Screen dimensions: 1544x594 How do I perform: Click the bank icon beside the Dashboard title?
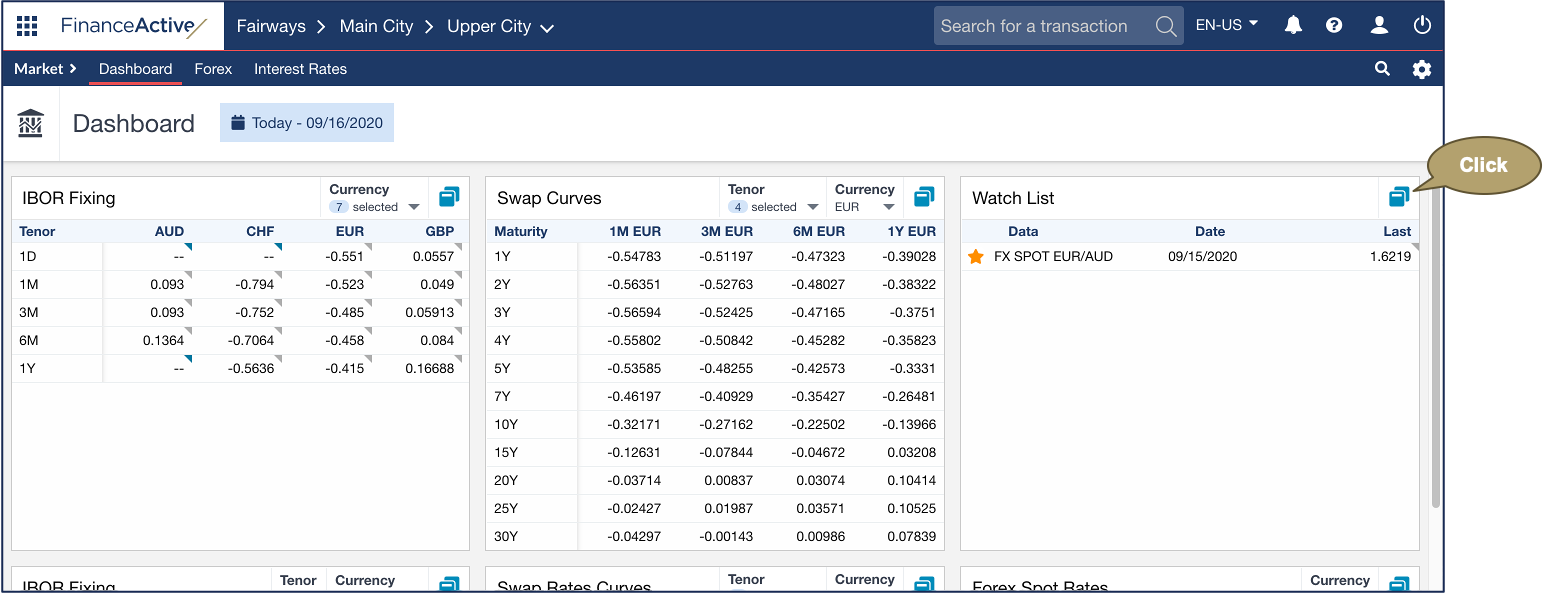coord(30,123)
